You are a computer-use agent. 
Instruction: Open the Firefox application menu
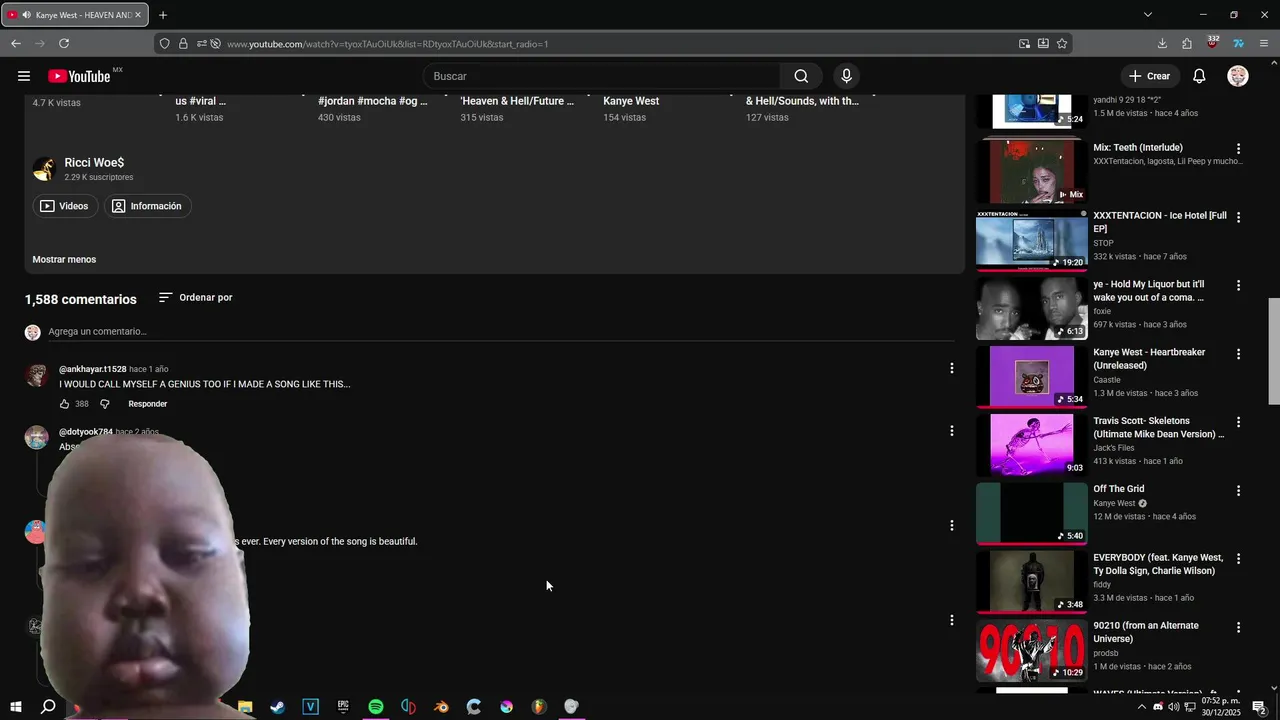coord(1264,44)
